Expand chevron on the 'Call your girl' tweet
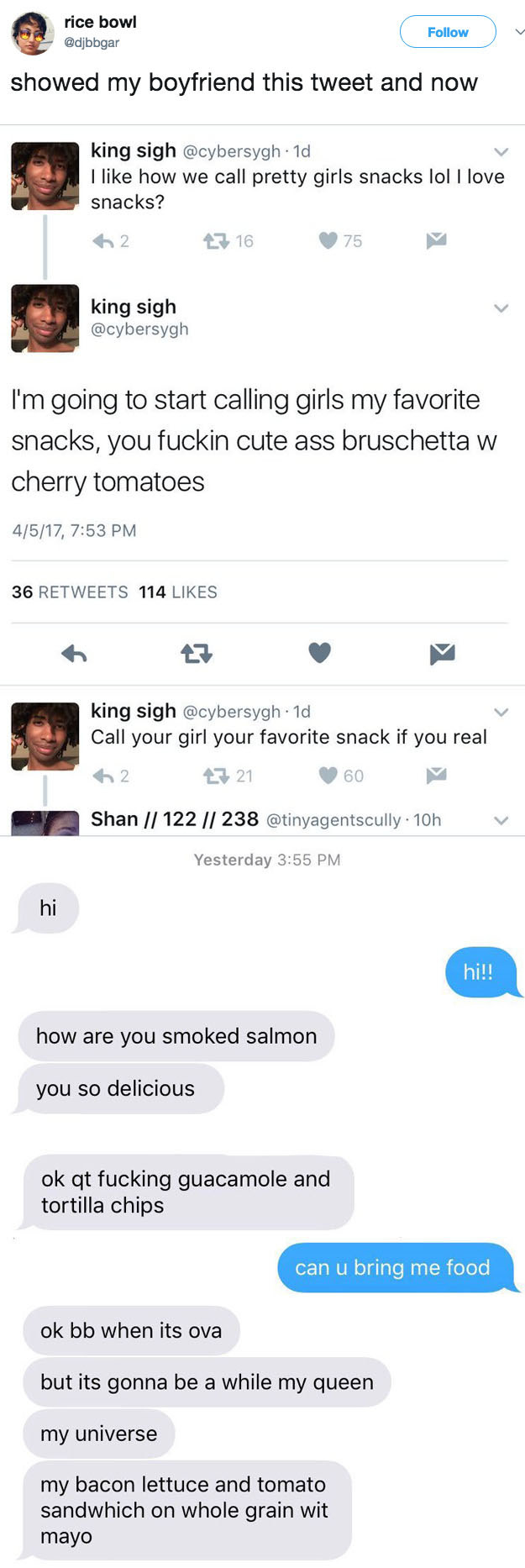Screen dimensions: 525x1568 (x=501, y=713)
